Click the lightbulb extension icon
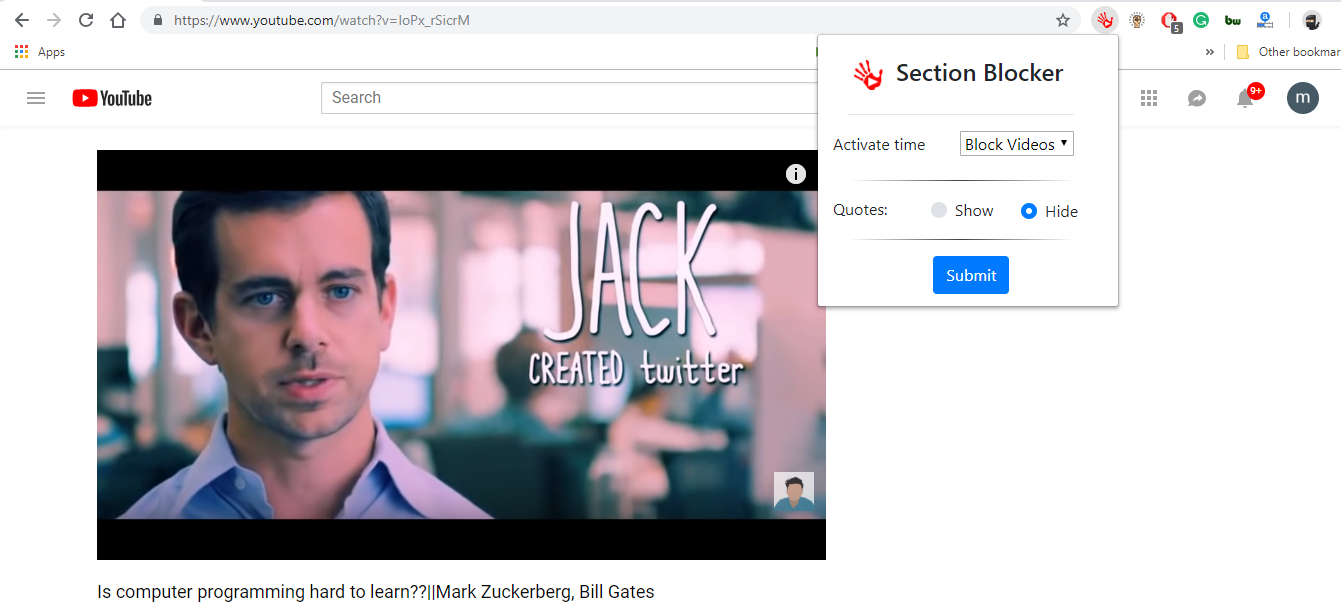 pos(1136,19)
